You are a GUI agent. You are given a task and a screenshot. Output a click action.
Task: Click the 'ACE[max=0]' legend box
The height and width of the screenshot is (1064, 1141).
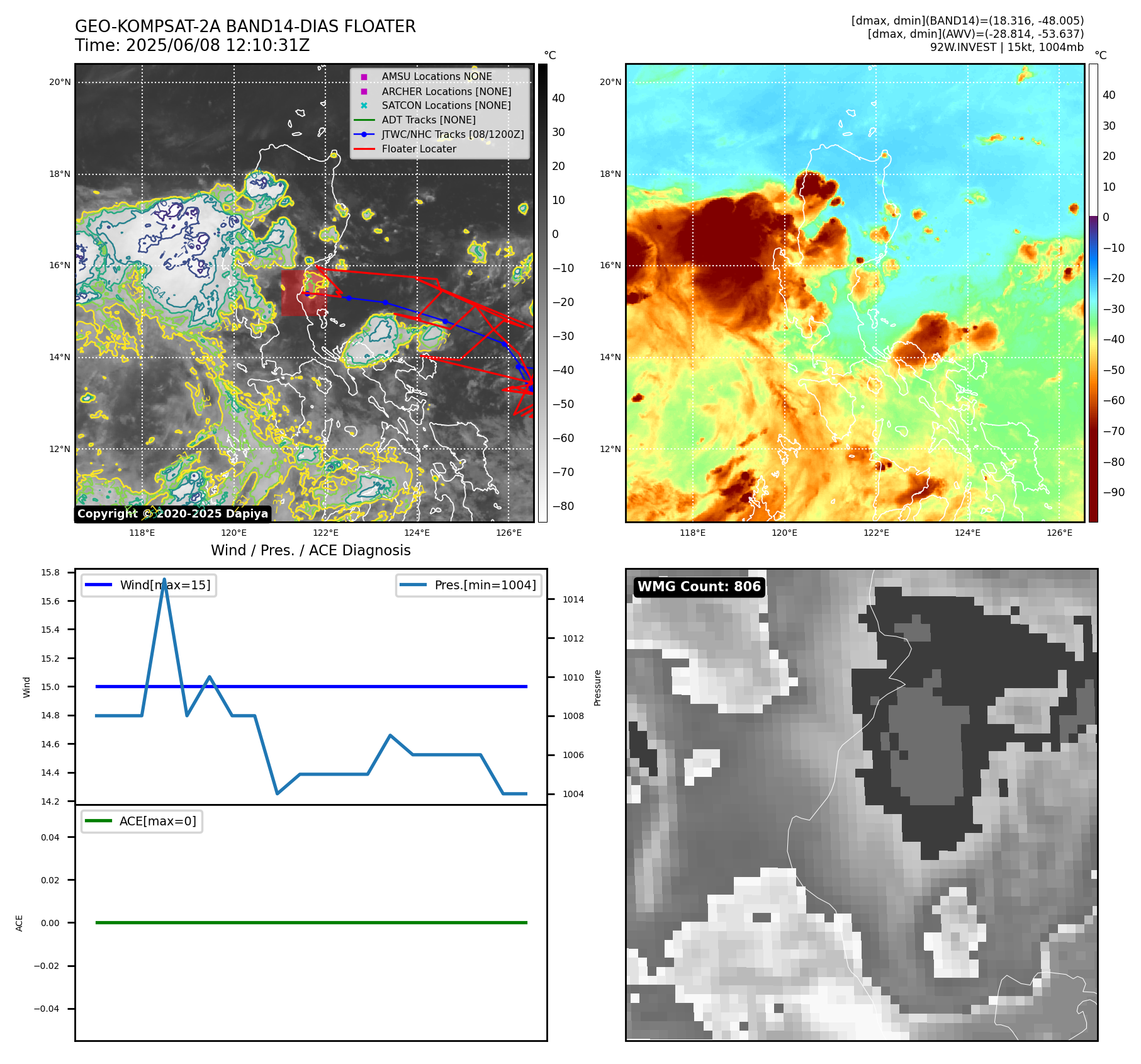tap(142, 821)
